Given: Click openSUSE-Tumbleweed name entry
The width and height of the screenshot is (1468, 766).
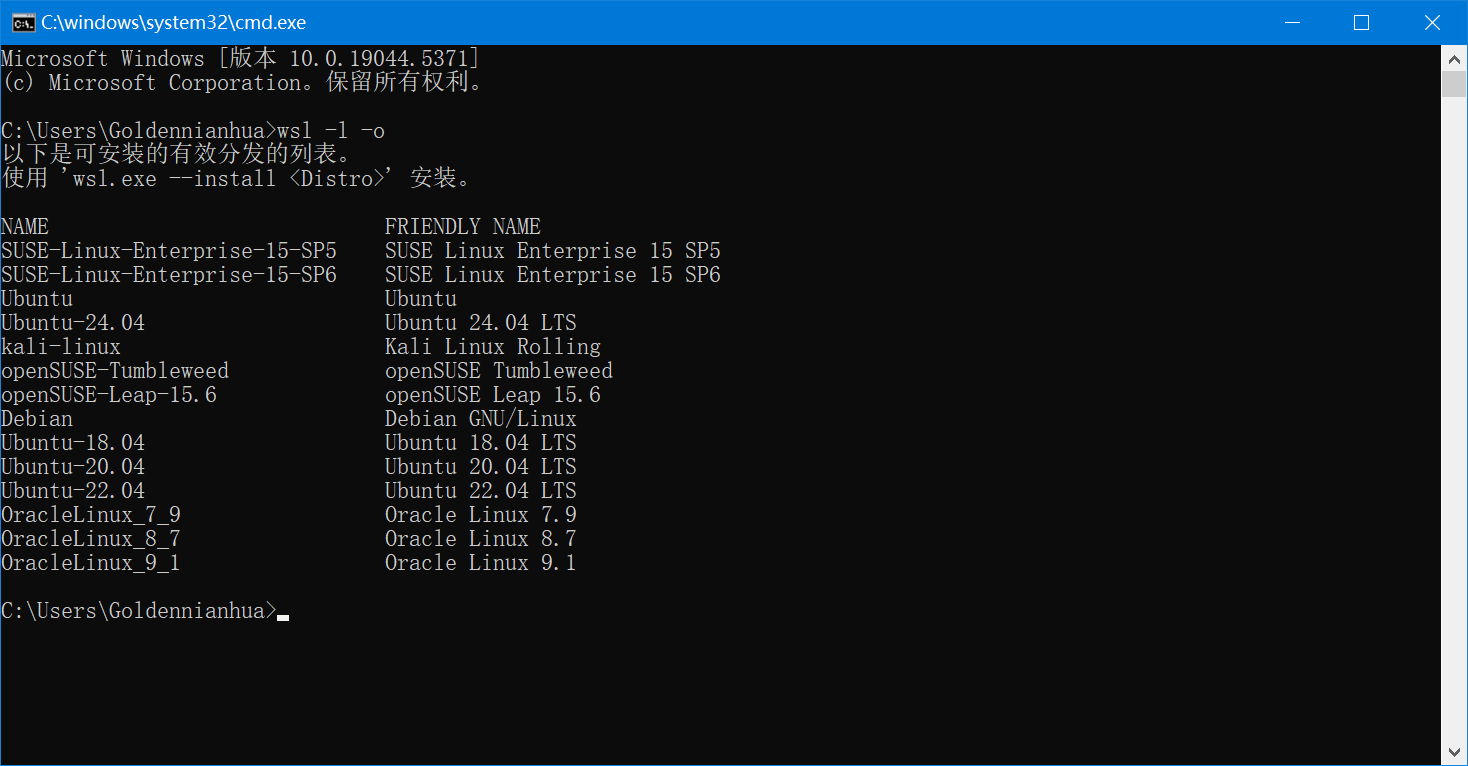Looking at the screenshot, I should 115,371.
